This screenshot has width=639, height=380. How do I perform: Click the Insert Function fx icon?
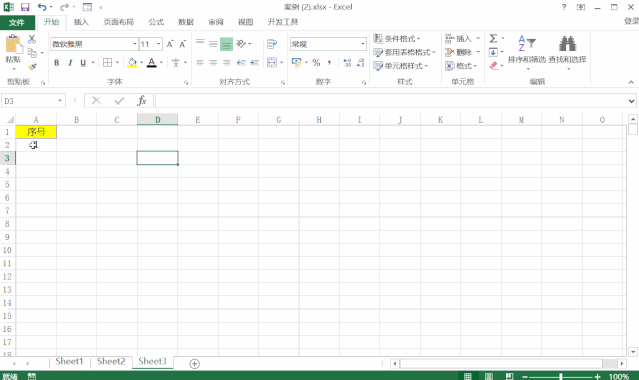(x=141, y=100)
